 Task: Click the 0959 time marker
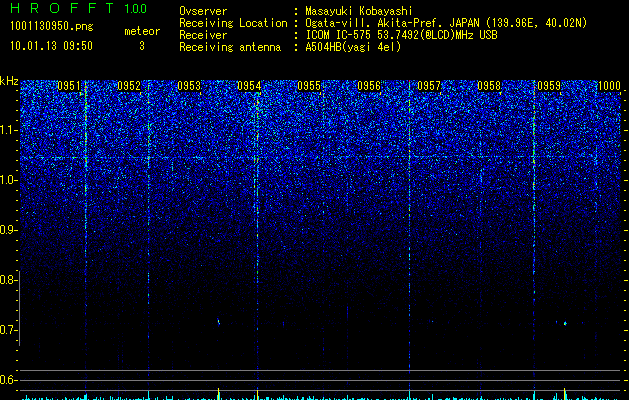click(549, 86)
